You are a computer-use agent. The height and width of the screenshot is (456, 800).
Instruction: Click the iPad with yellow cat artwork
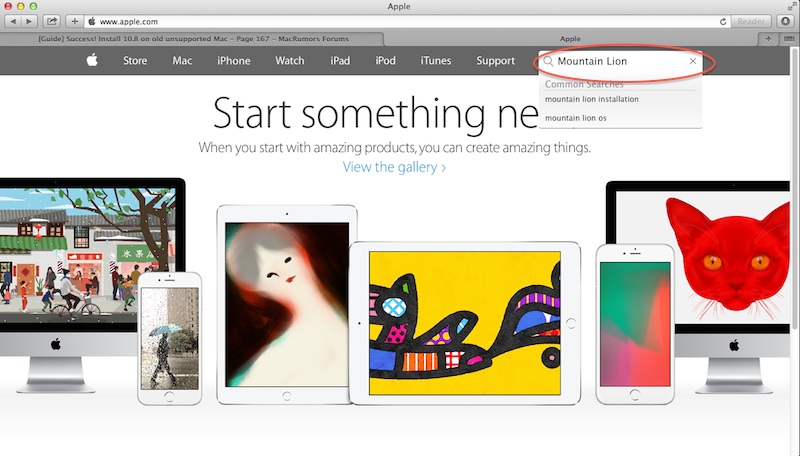pyautogui.click(x=465, y=323)
